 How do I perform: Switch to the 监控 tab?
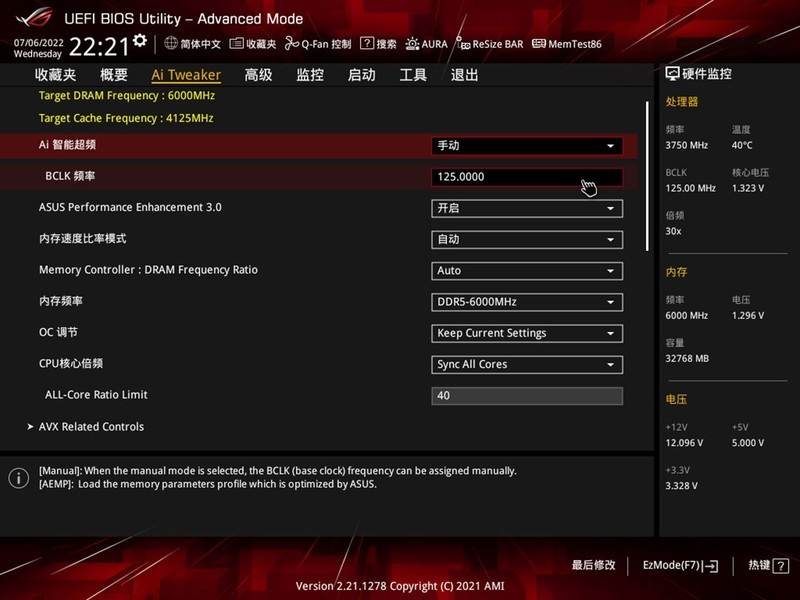(x=311, y=75)
